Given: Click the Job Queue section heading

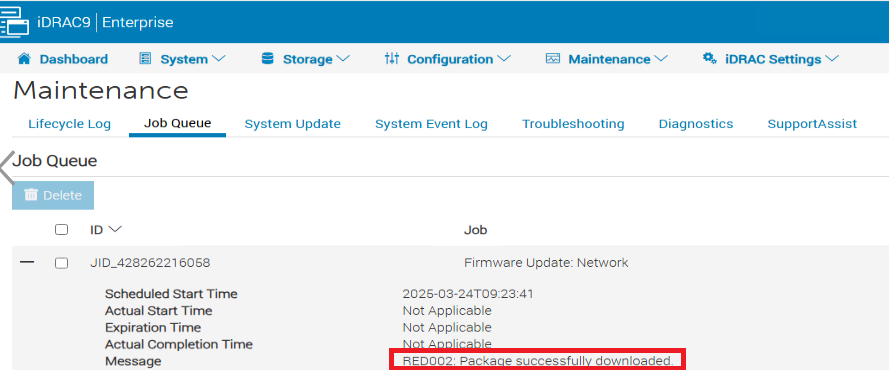Looking at the screenshot, I should point(54,161).
